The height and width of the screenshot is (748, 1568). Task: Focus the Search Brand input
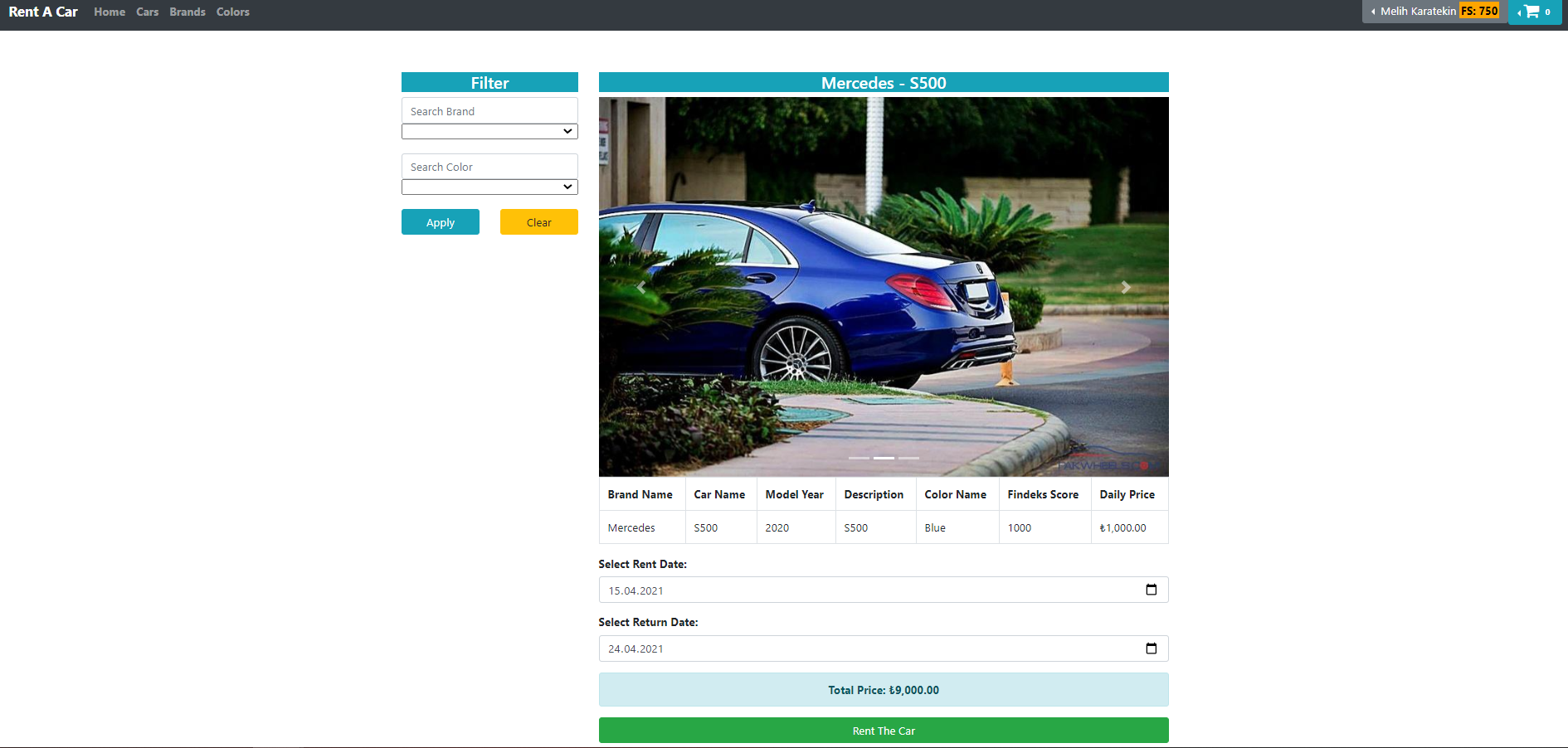point(489,111)
